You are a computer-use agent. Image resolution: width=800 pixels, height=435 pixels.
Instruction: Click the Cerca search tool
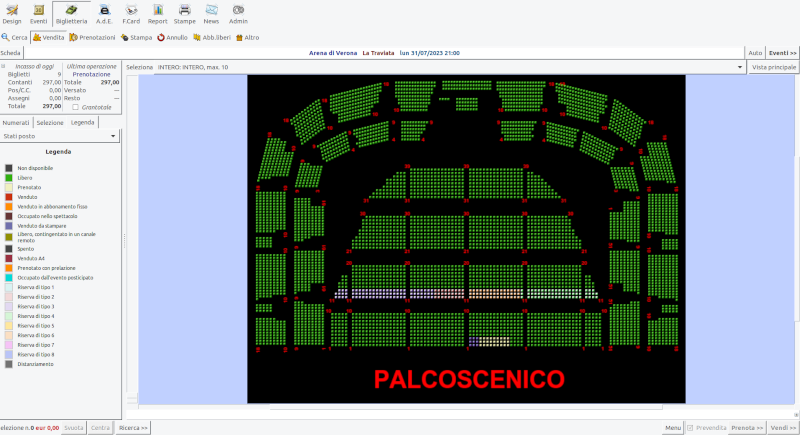(14, 37)
